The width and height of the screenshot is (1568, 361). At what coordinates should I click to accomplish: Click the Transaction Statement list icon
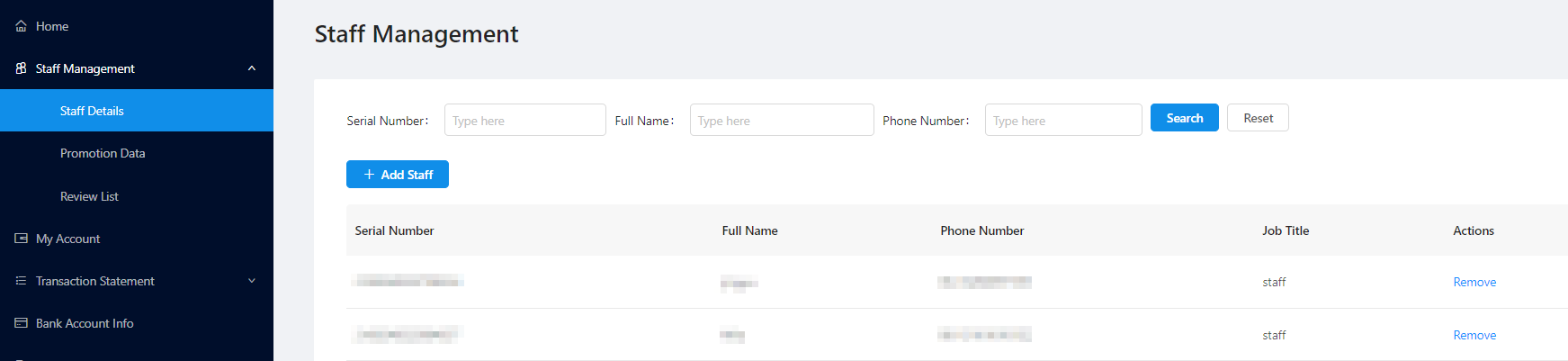21,281
